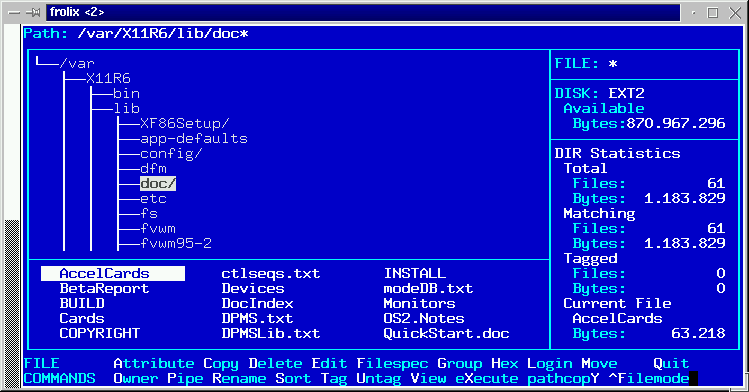Select the dfm directory
Viewport: 749px width, 392px height.
[153, 169]
